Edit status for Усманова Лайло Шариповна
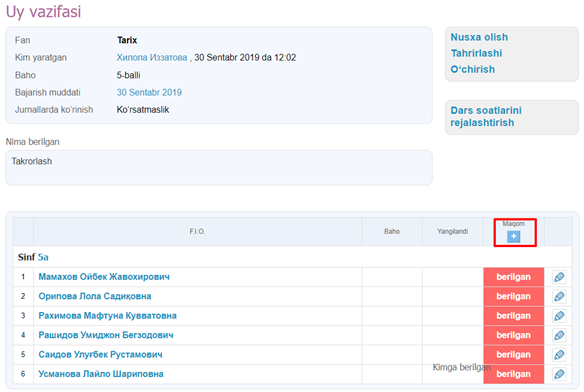584x392 pixels. [559, 374]
